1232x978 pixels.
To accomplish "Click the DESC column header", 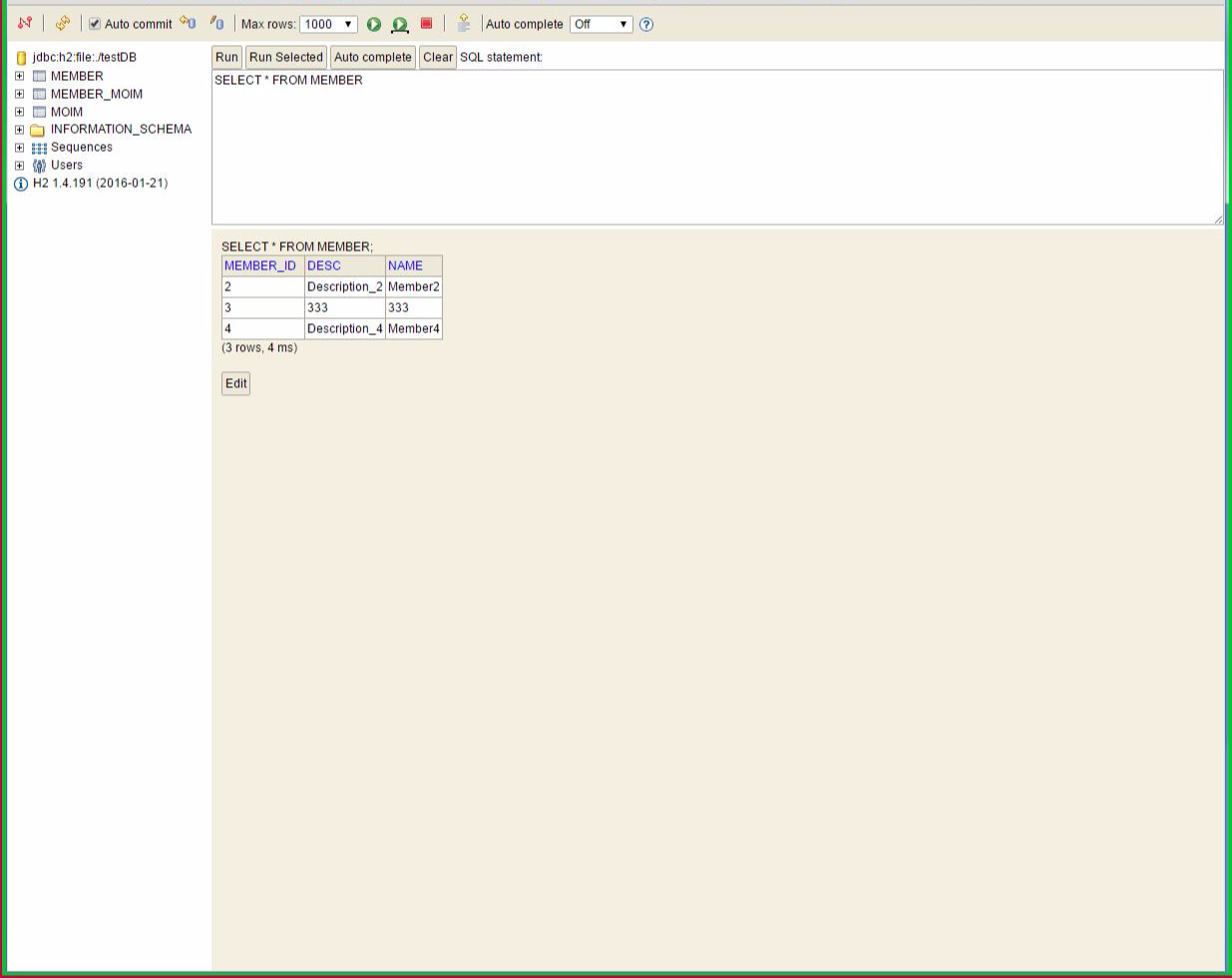I will (345, 265).
